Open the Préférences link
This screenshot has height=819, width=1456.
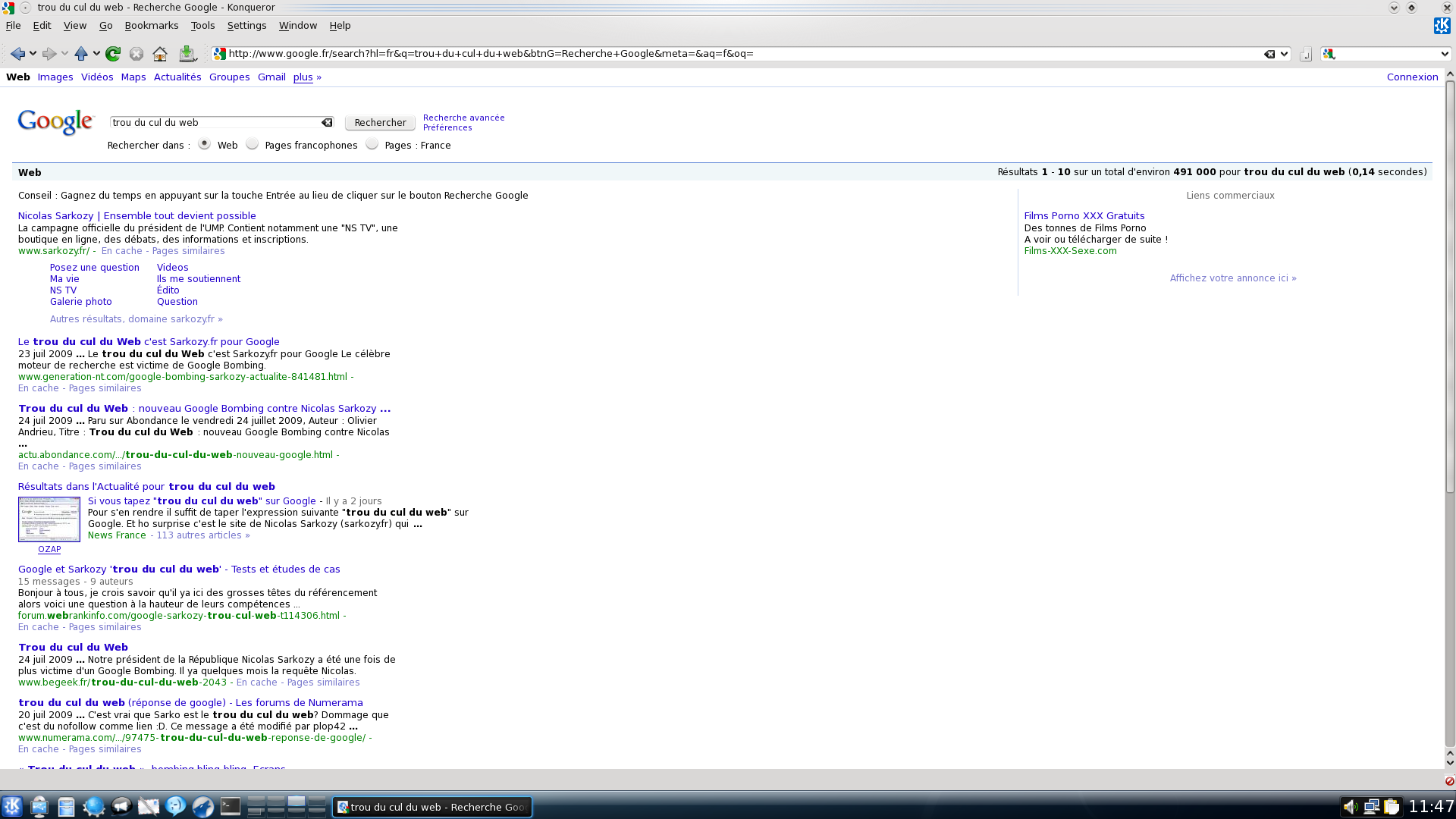[447, 127]
